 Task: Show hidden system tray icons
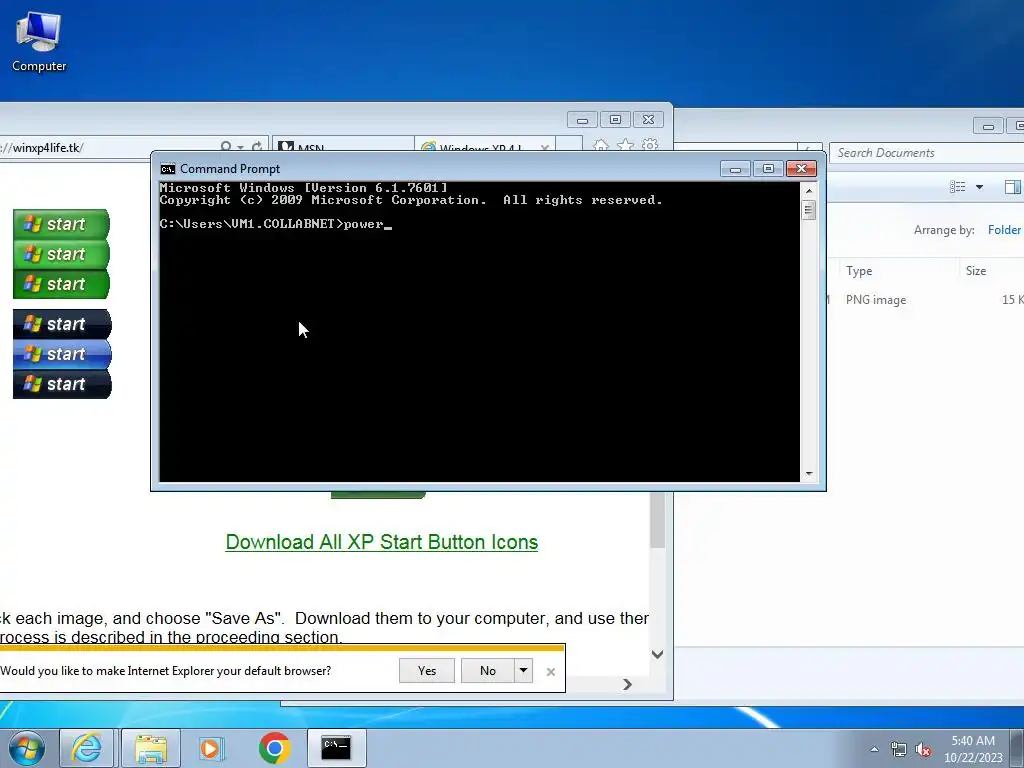pos(874,749)
